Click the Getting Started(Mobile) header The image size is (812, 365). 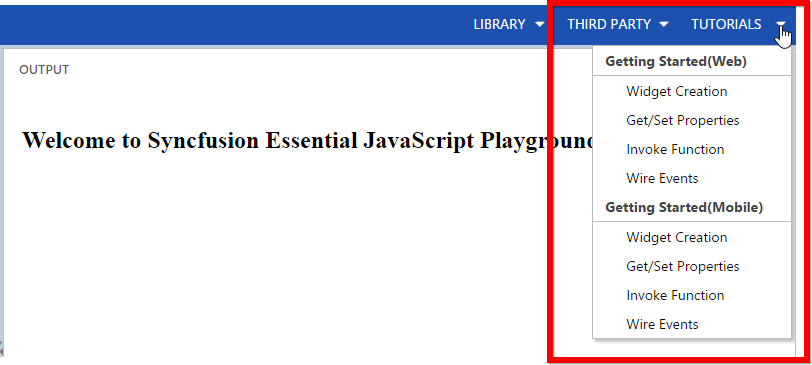[x=684, y=208]
